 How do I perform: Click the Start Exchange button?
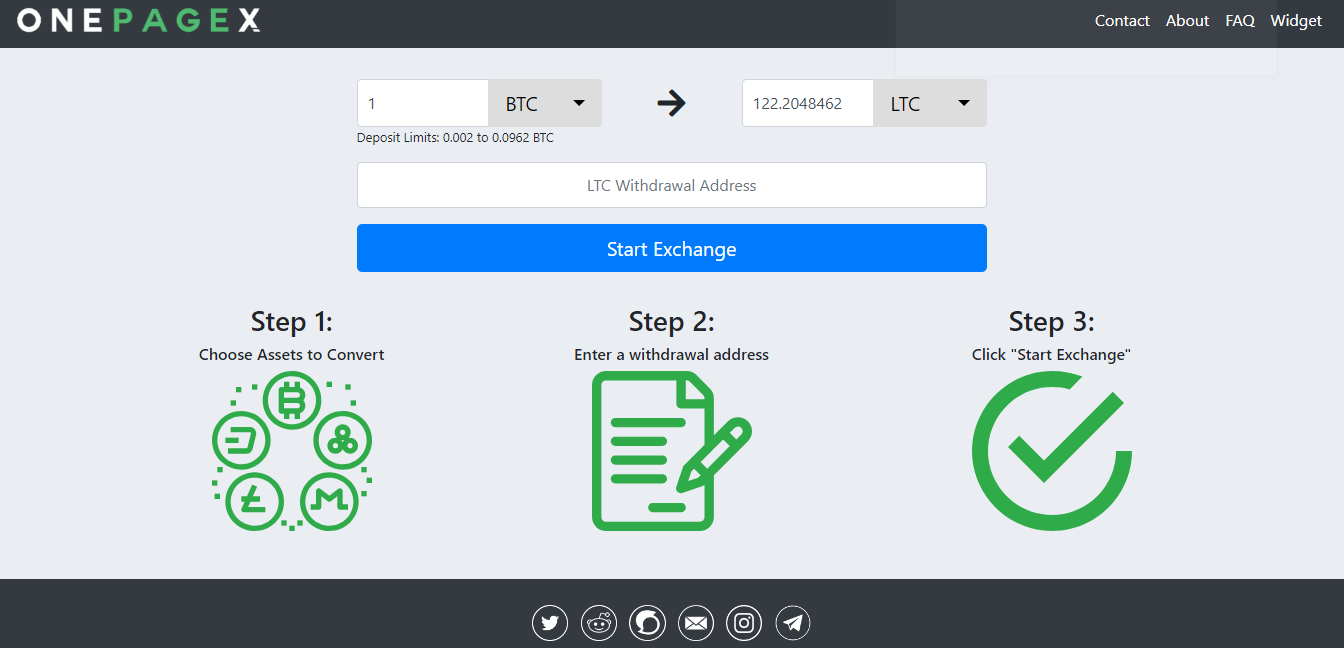pyautogui.click(x=672, y=248)
